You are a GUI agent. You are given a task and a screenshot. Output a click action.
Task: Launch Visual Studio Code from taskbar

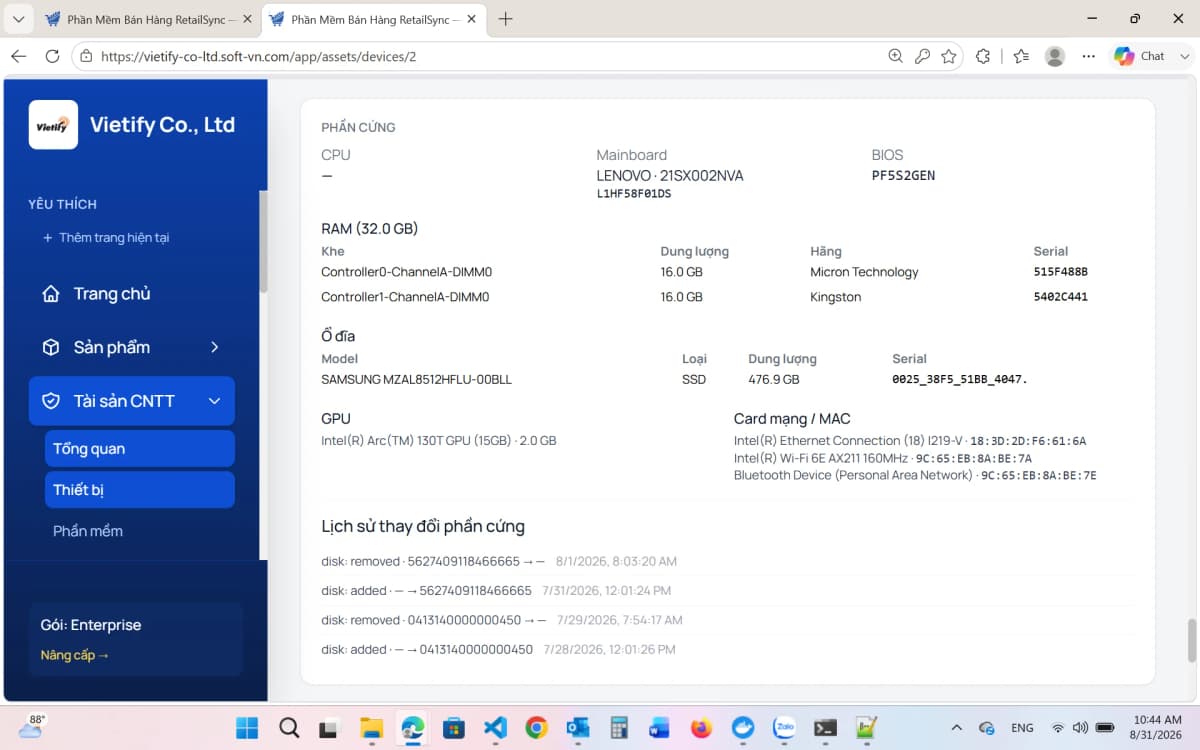coord(495,727)
